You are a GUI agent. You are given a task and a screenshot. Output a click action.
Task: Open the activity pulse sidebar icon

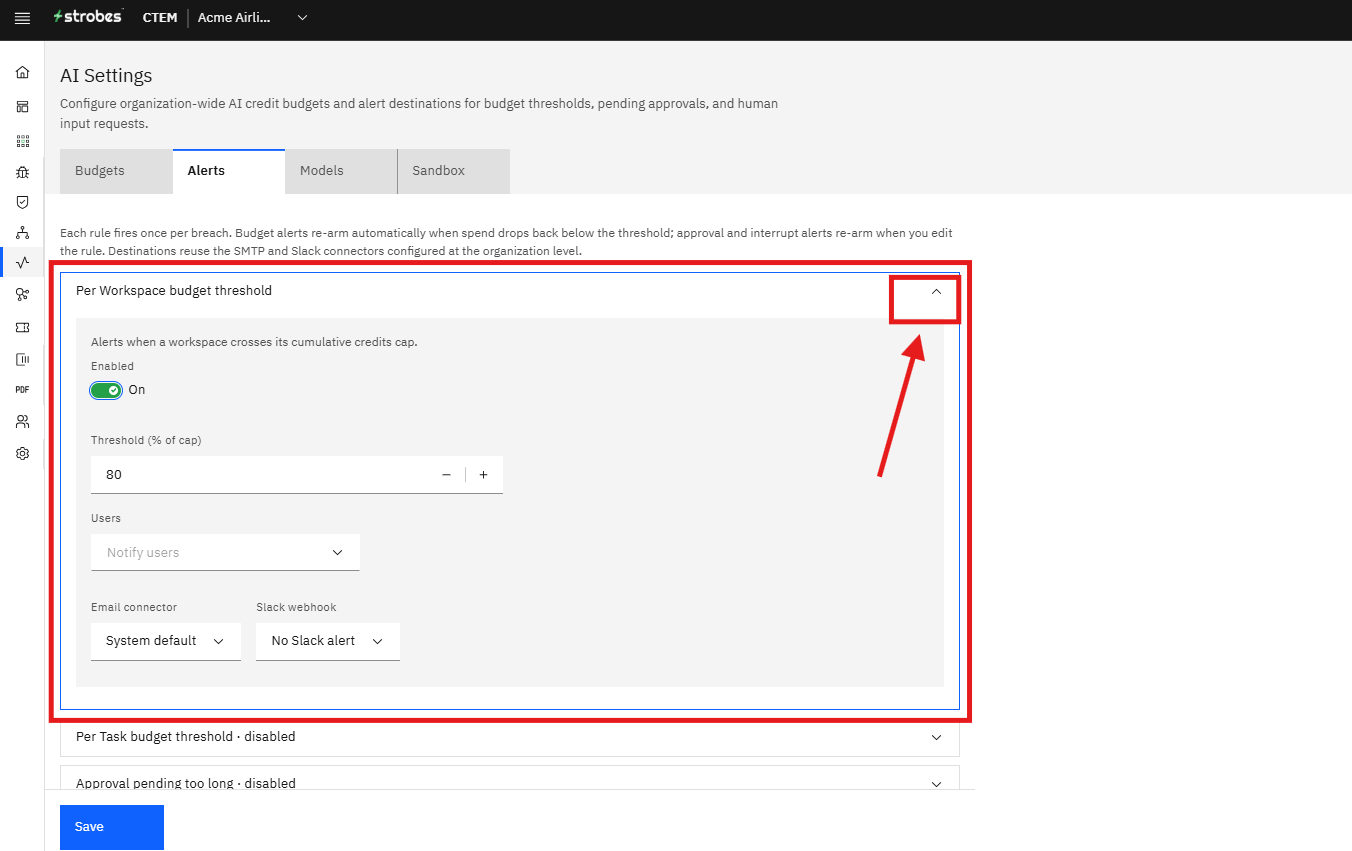pyautogui.click(x=22, y=262)
